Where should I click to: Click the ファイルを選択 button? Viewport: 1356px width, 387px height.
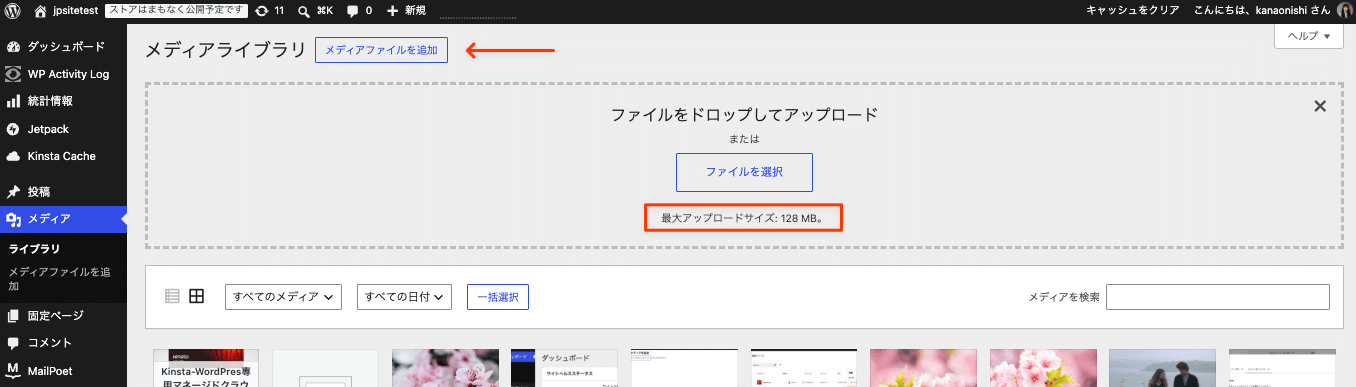pyautogui.click(x=744, y=172)
